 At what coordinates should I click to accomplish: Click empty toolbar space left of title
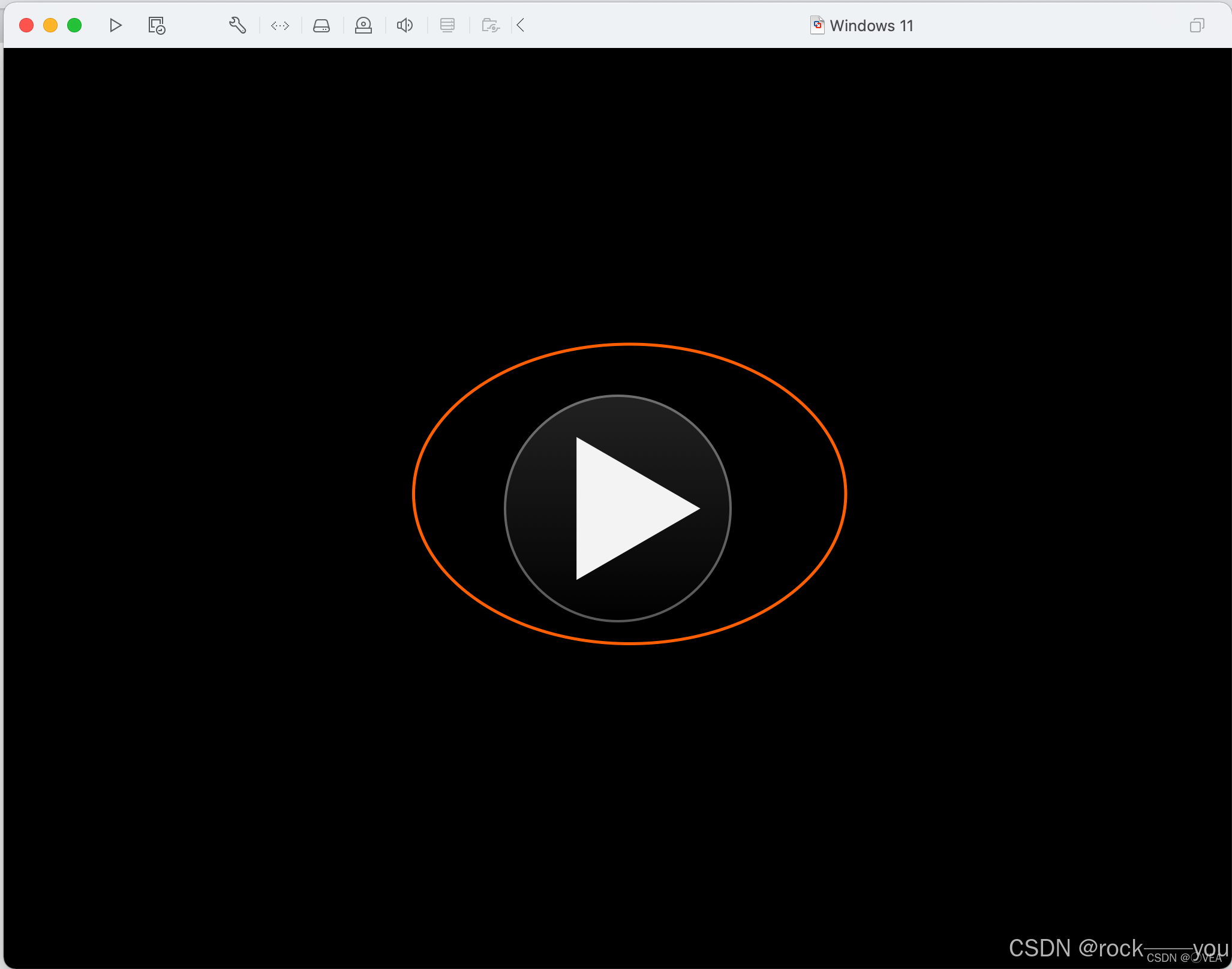[660, 25]
